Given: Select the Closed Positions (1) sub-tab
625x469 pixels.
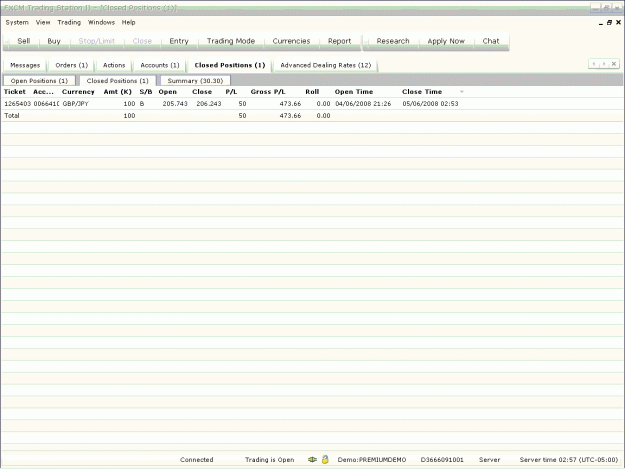Looking at the screenshot, I should pyautogui.click(x=118, y=80).
